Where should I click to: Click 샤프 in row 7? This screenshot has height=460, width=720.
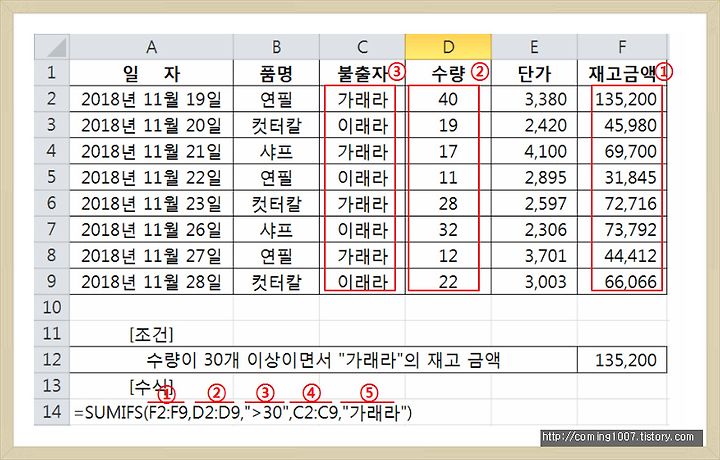click(x=276, y=230)
